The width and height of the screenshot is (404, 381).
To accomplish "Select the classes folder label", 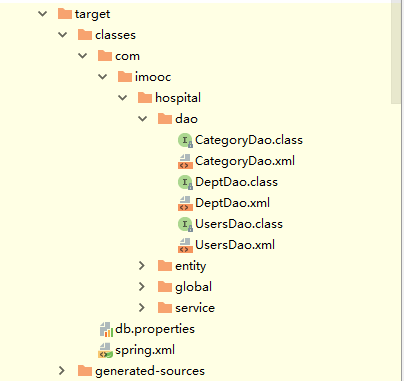I will [115, 35].
